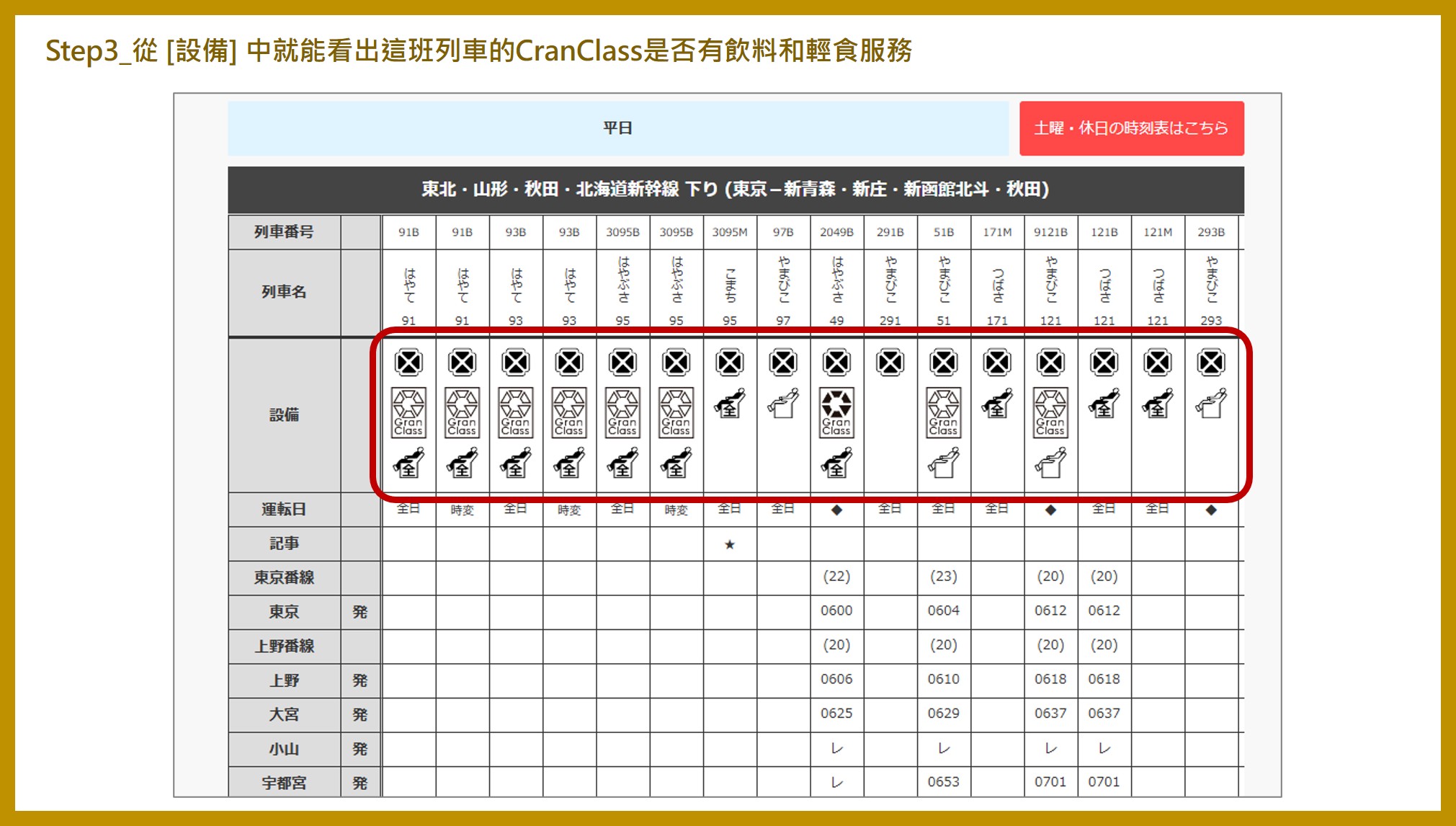This screenshot has height=826, width=1456.
Task: Click the outlined seat icon under Yamabiko 293B
Action: (x=1210, y=404)
